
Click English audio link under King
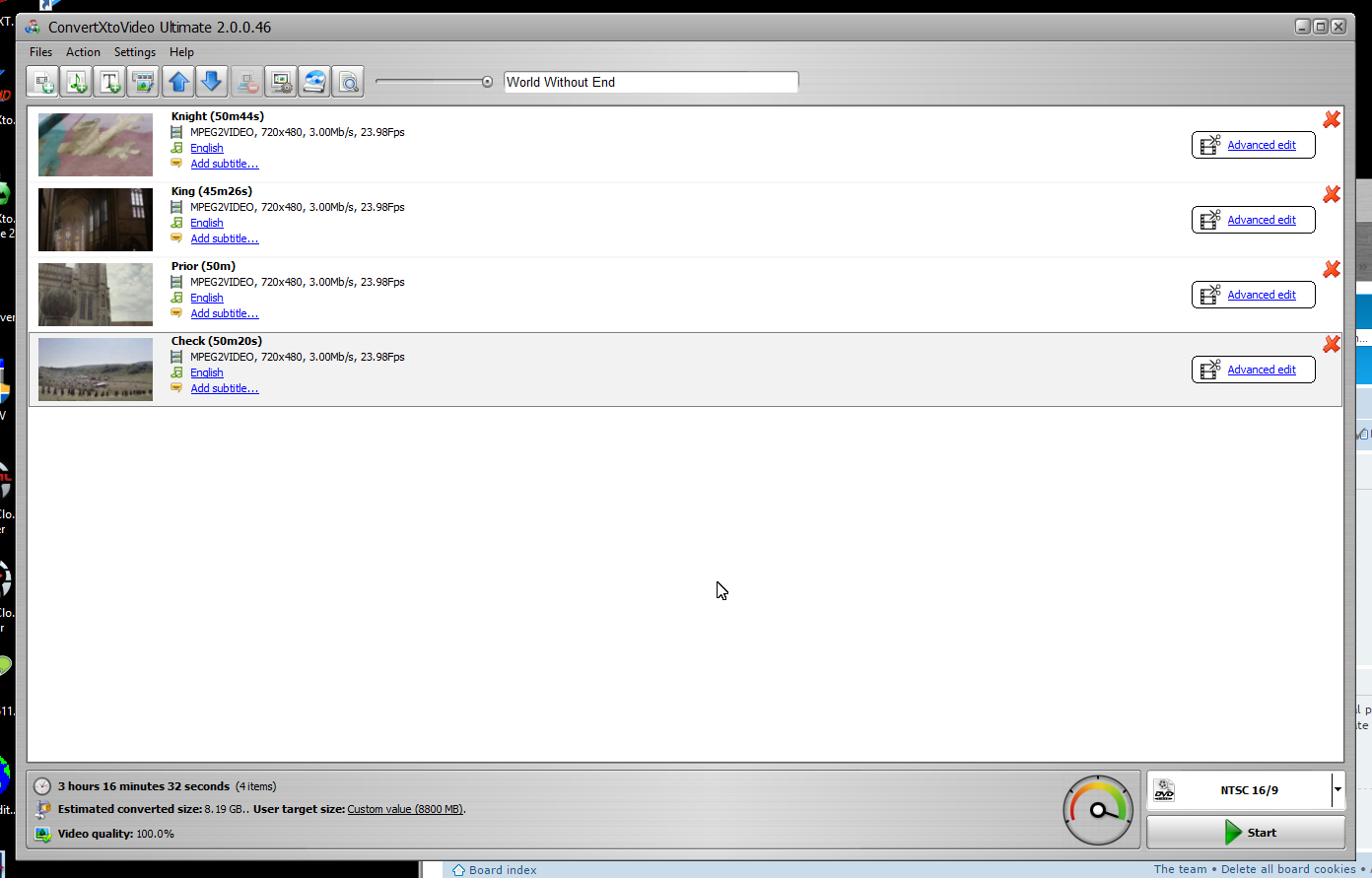pos(207,223)
